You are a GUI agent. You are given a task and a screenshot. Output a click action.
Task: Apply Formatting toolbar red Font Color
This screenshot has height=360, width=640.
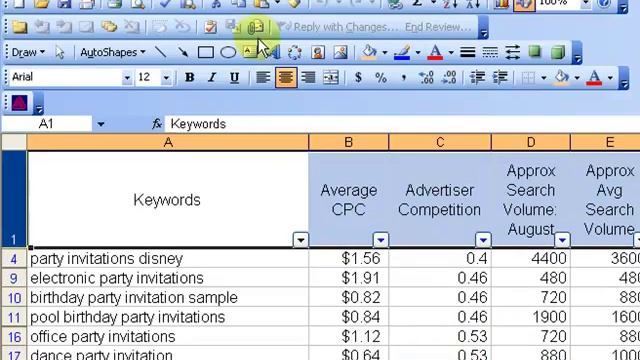point(594,77)
